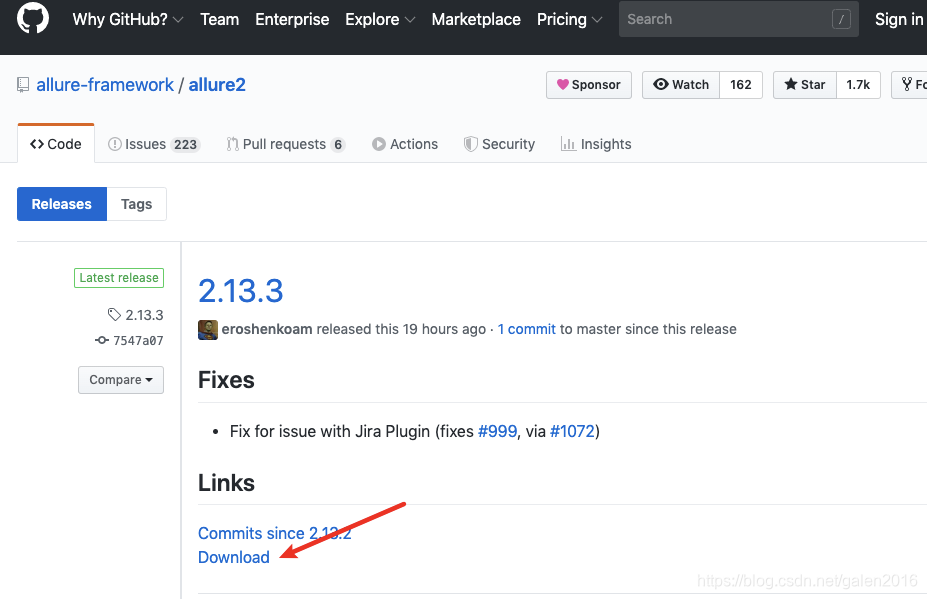Click the Sponsor button
927x599 pixels.
(589, 85)
